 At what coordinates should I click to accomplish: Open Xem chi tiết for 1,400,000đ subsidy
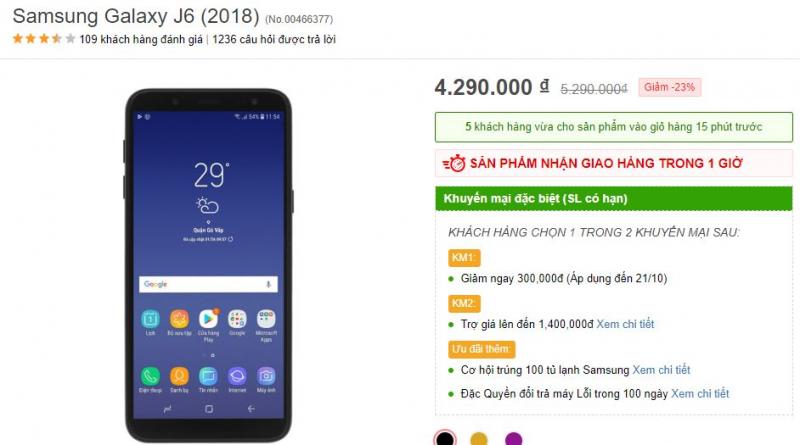(x=625, y=324)
